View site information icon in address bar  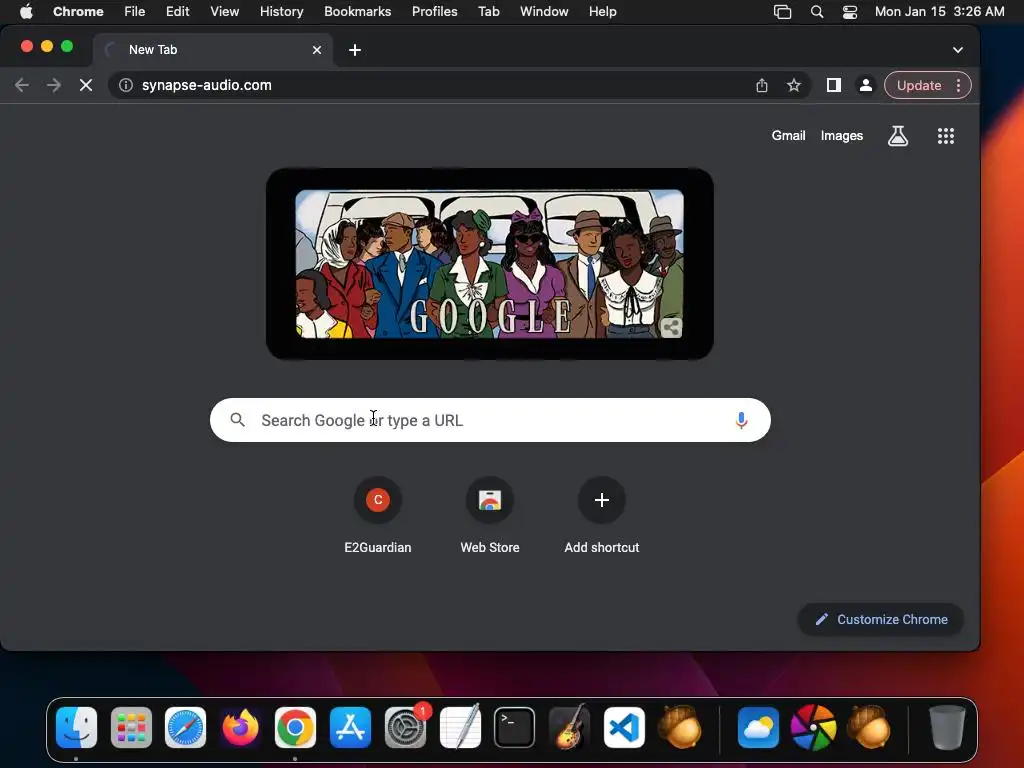pyautogui.click(x=126, y=85)
